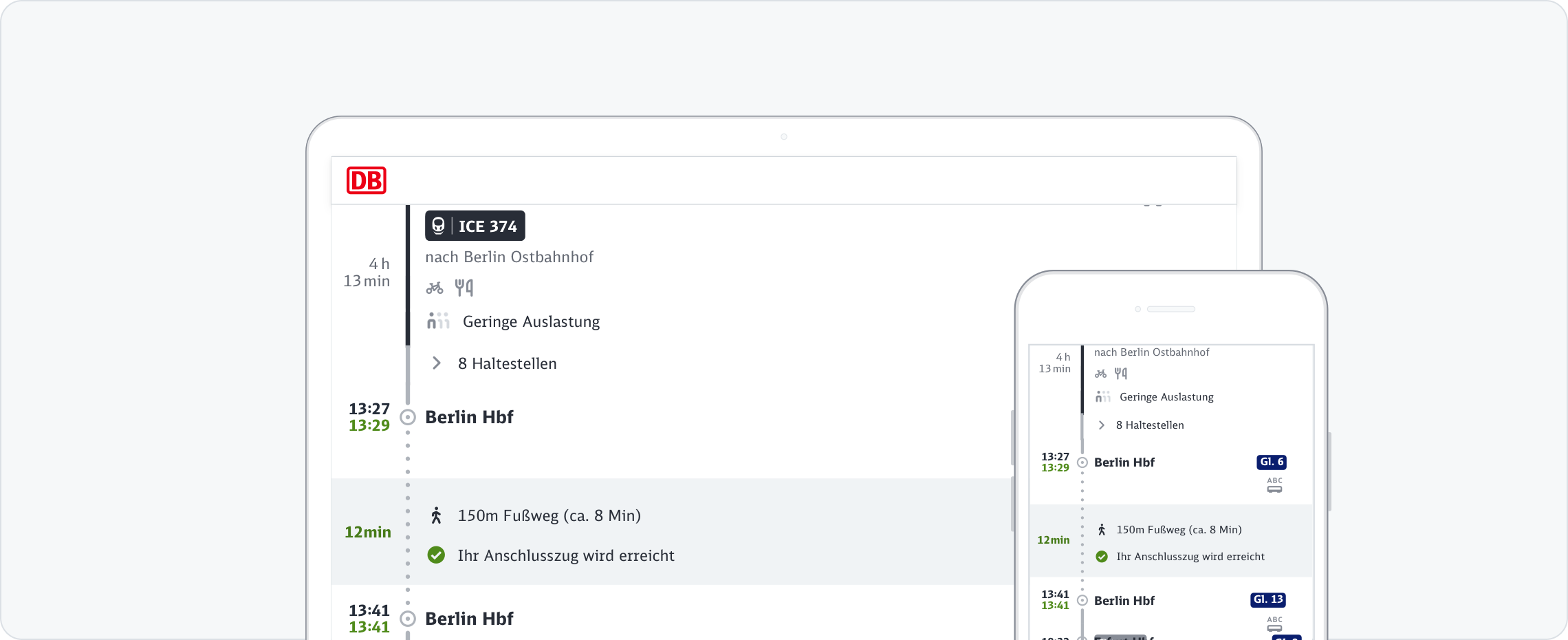Click the green checkmark on the phone
Viewport: 1568px width, 640px height.
[1102, 556]
